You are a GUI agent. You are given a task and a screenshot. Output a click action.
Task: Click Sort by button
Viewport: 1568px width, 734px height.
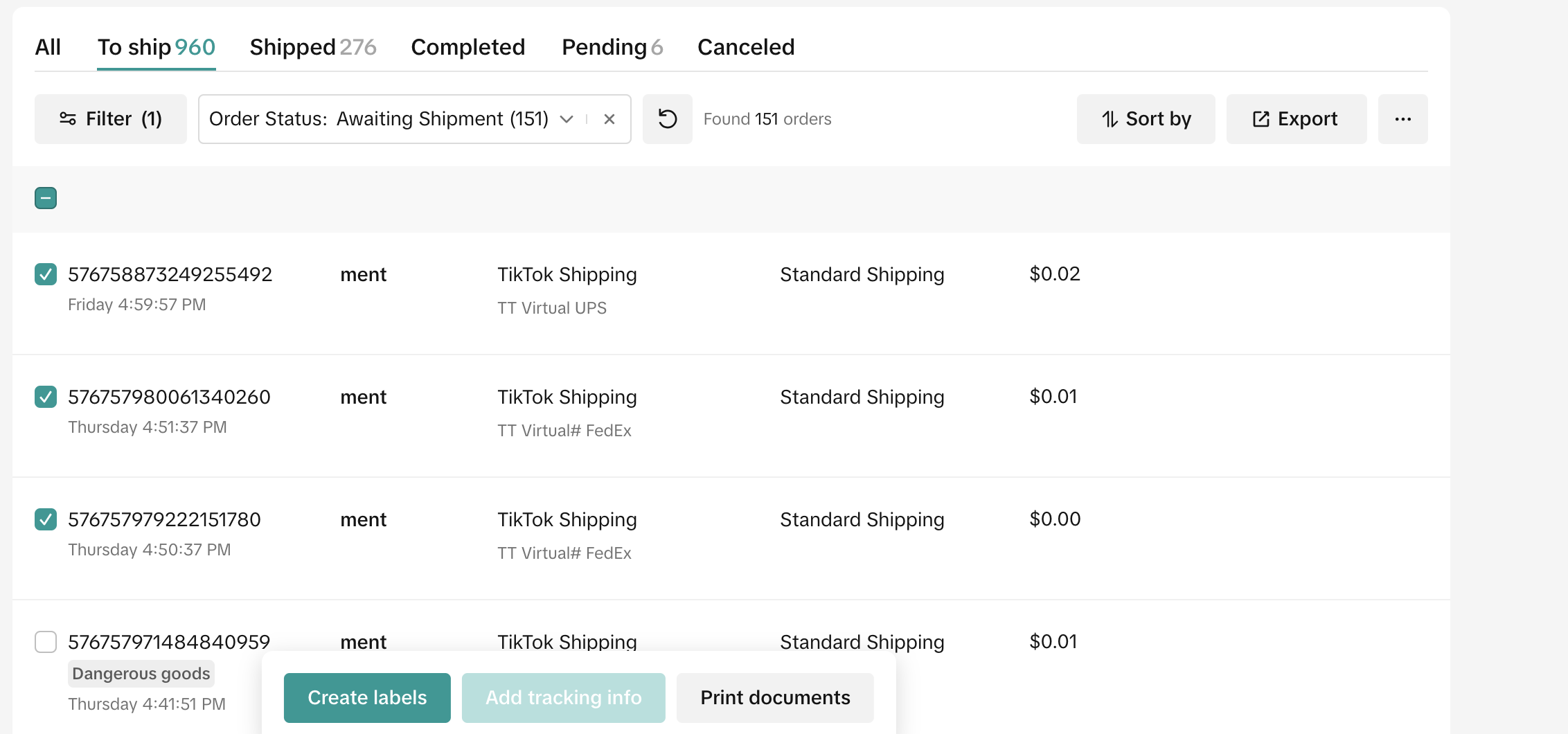(1146, 119)
